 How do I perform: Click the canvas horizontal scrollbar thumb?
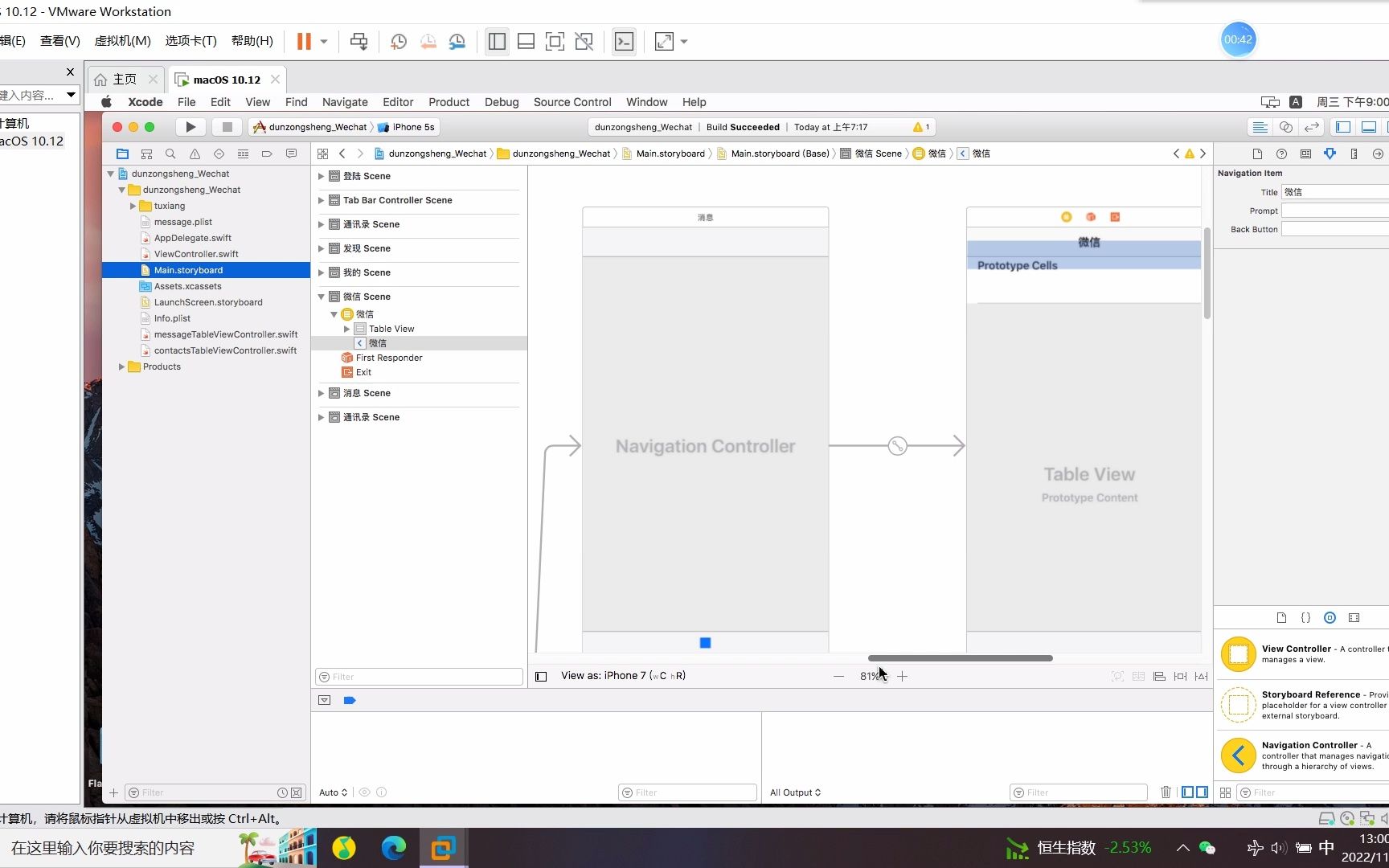pos(960,658)
